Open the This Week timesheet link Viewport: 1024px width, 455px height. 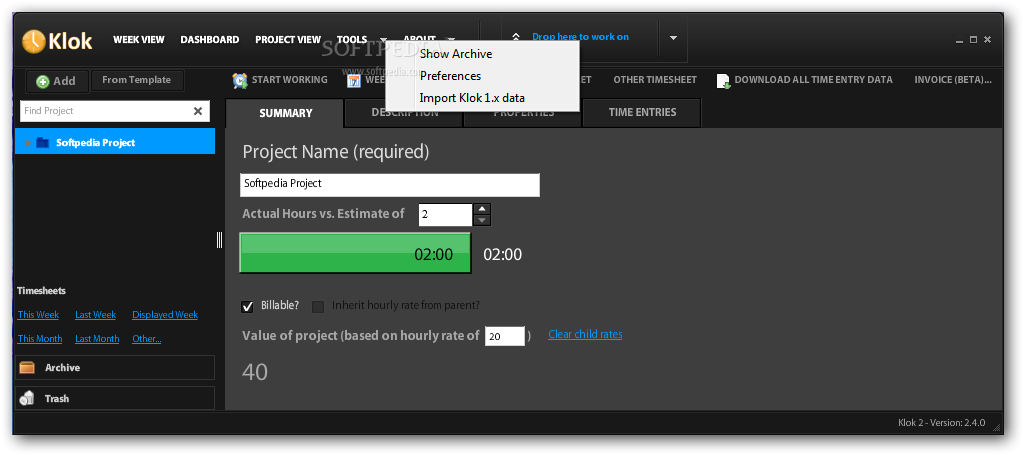38,315
